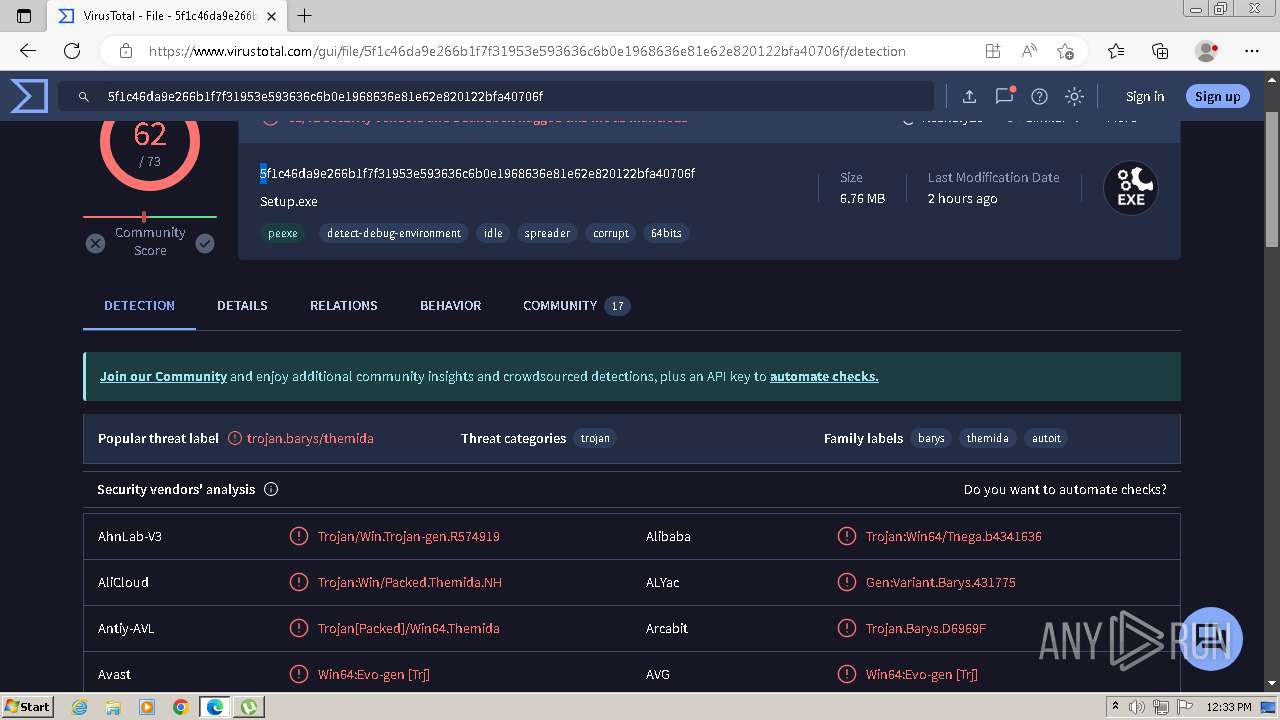Screen dimensions: 1280x720
Task: Open the browser profile avatar
Action: pos(1206,51)
